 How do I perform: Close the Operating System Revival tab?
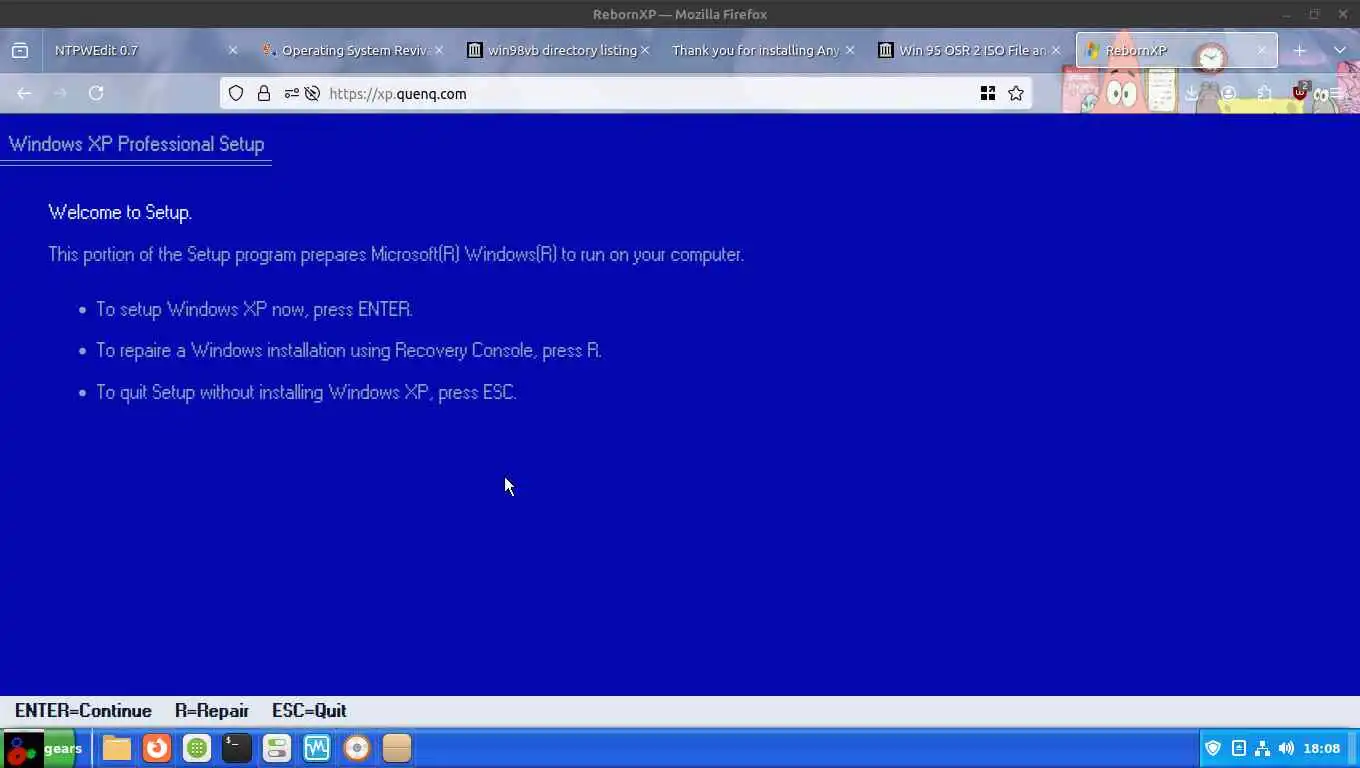coord(438,50)
